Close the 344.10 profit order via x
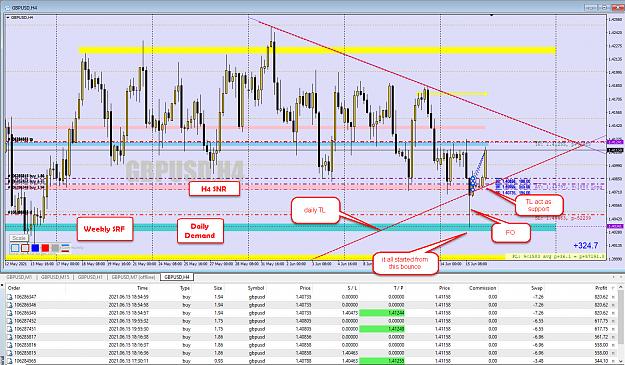 click(613, 361)
